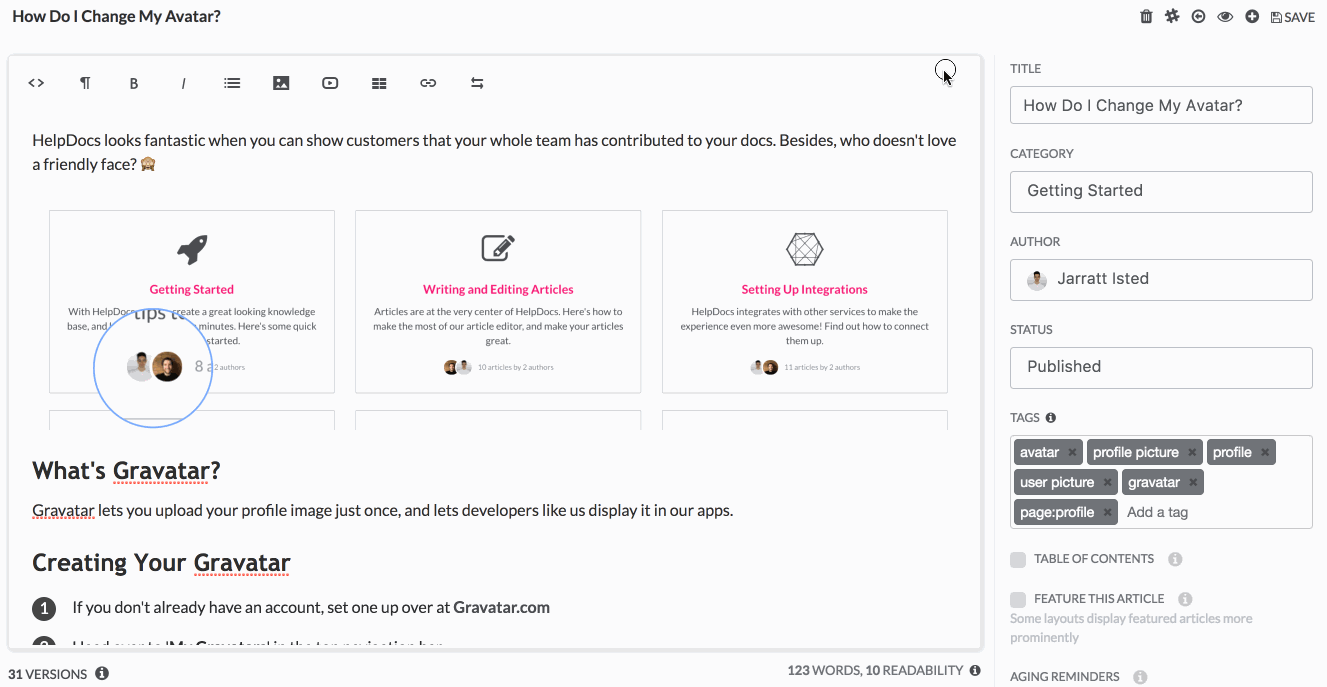Insert a list using the list icon
Image resolution: width=1327 pixels, height=687 pixels.
click(232, 83)
